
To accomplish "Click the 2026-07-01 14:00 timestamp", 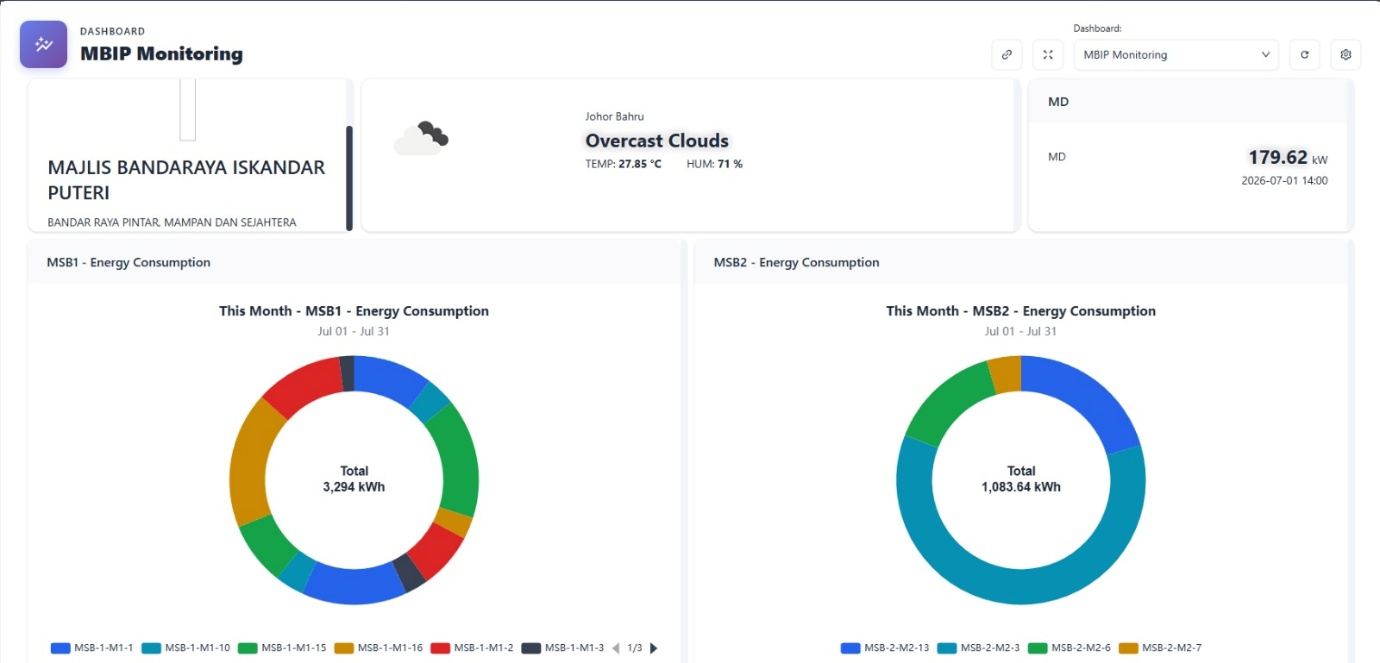I will point(1285,181).
